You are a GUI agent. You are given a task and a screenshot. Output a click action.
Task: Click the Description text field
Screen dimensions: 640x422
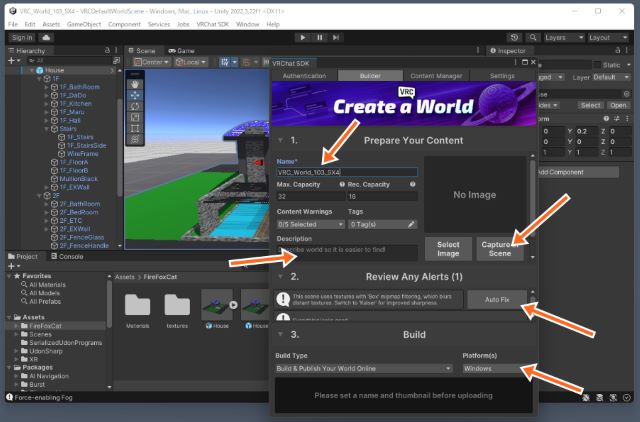tap(347, 252)
